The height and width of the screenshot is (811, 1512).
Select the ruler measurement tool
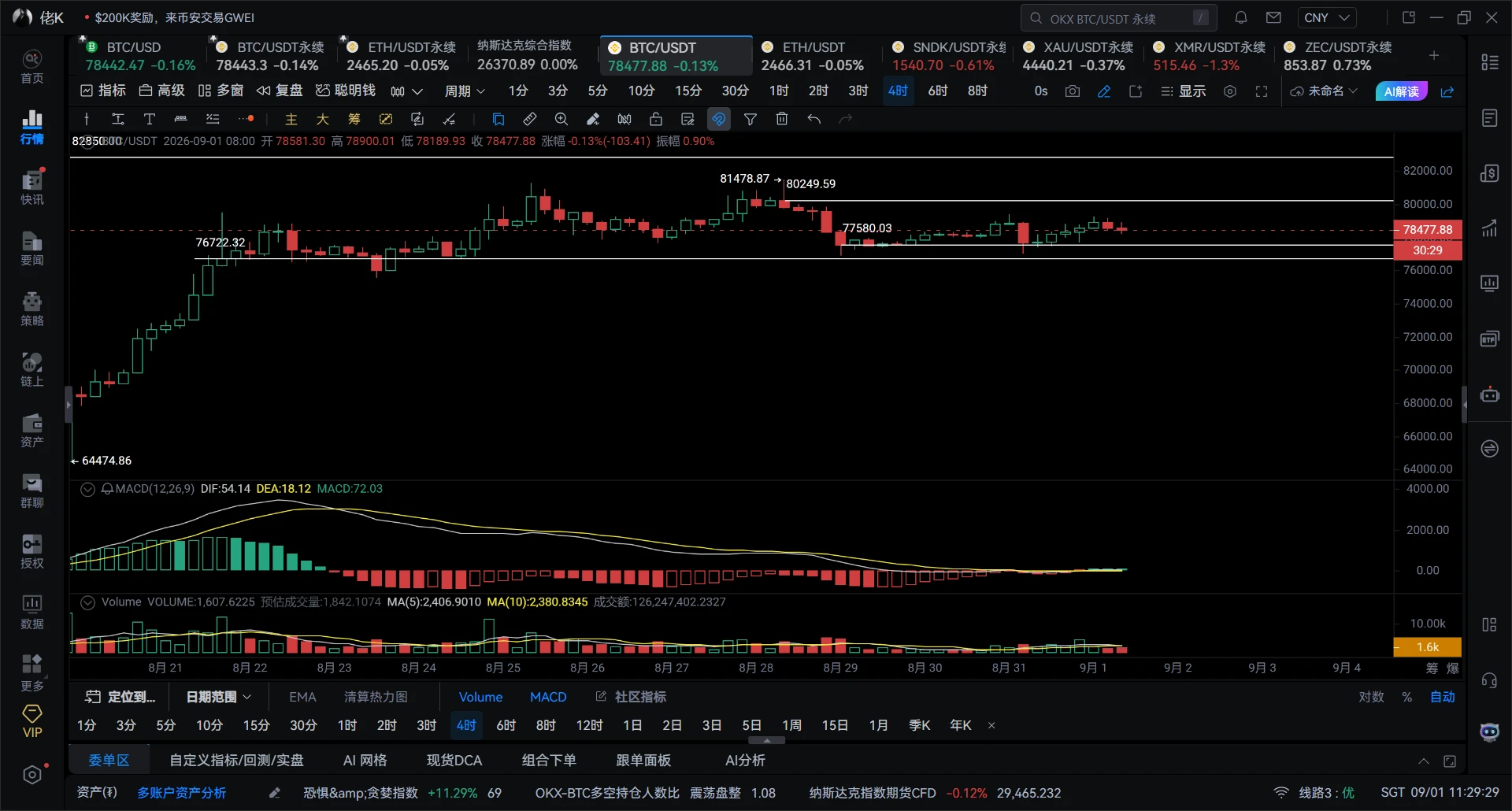(x=530, y=119)
